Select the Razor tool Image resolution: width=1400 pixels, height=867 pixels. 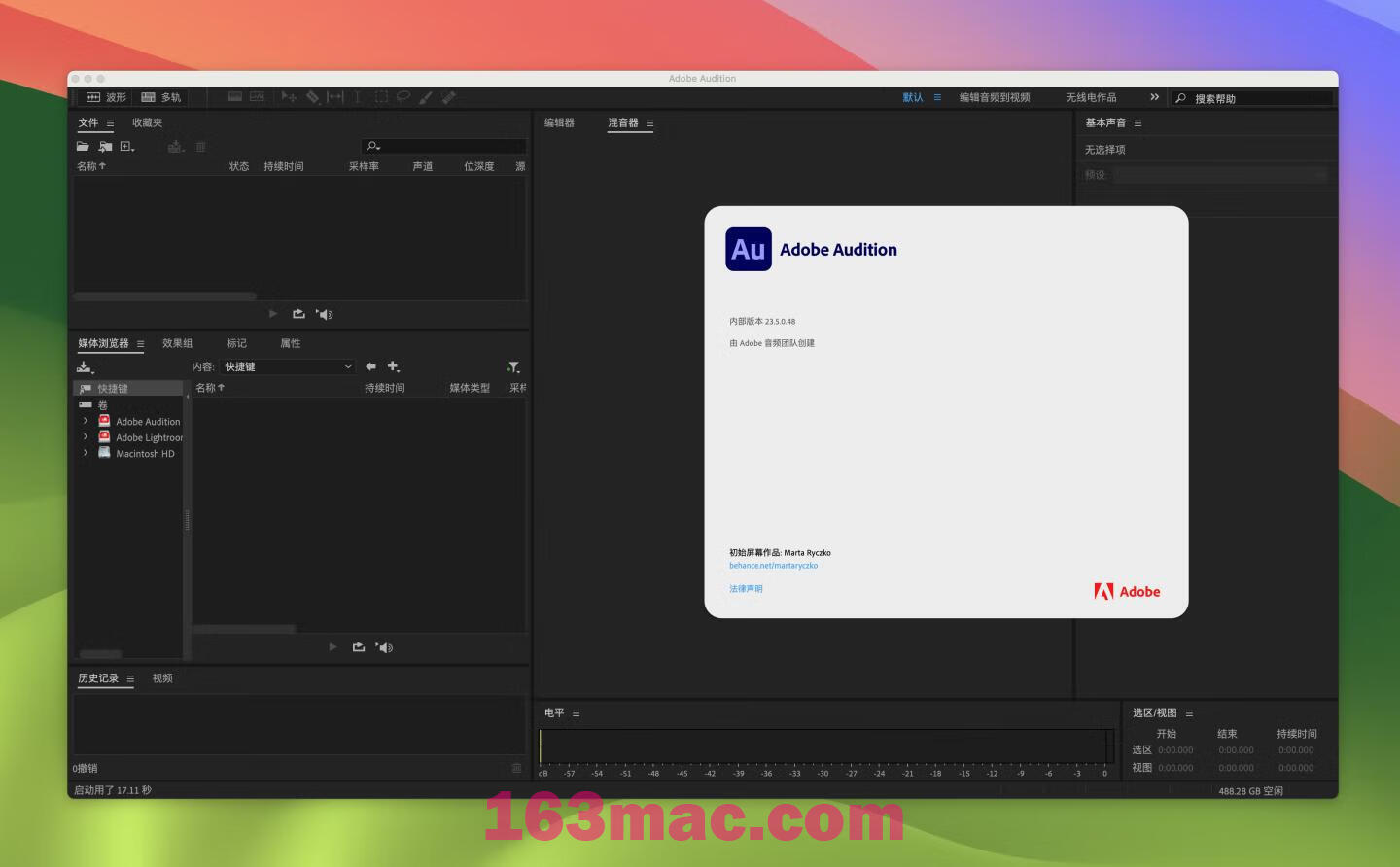313,97
